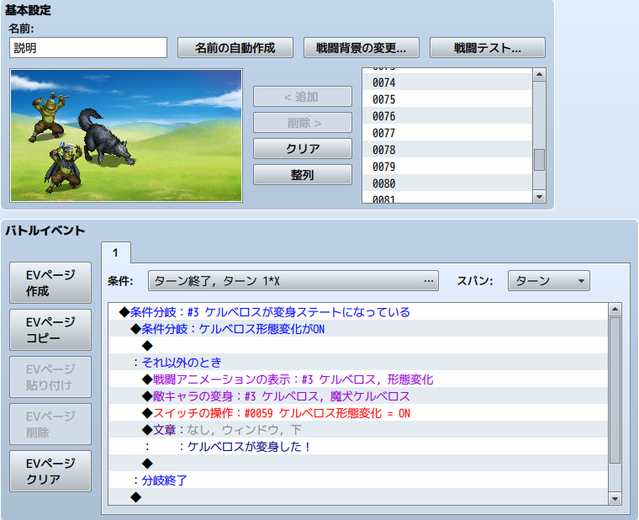Click the 名前 input field containing 説明
639x520 pixels.
coord(88,48)
